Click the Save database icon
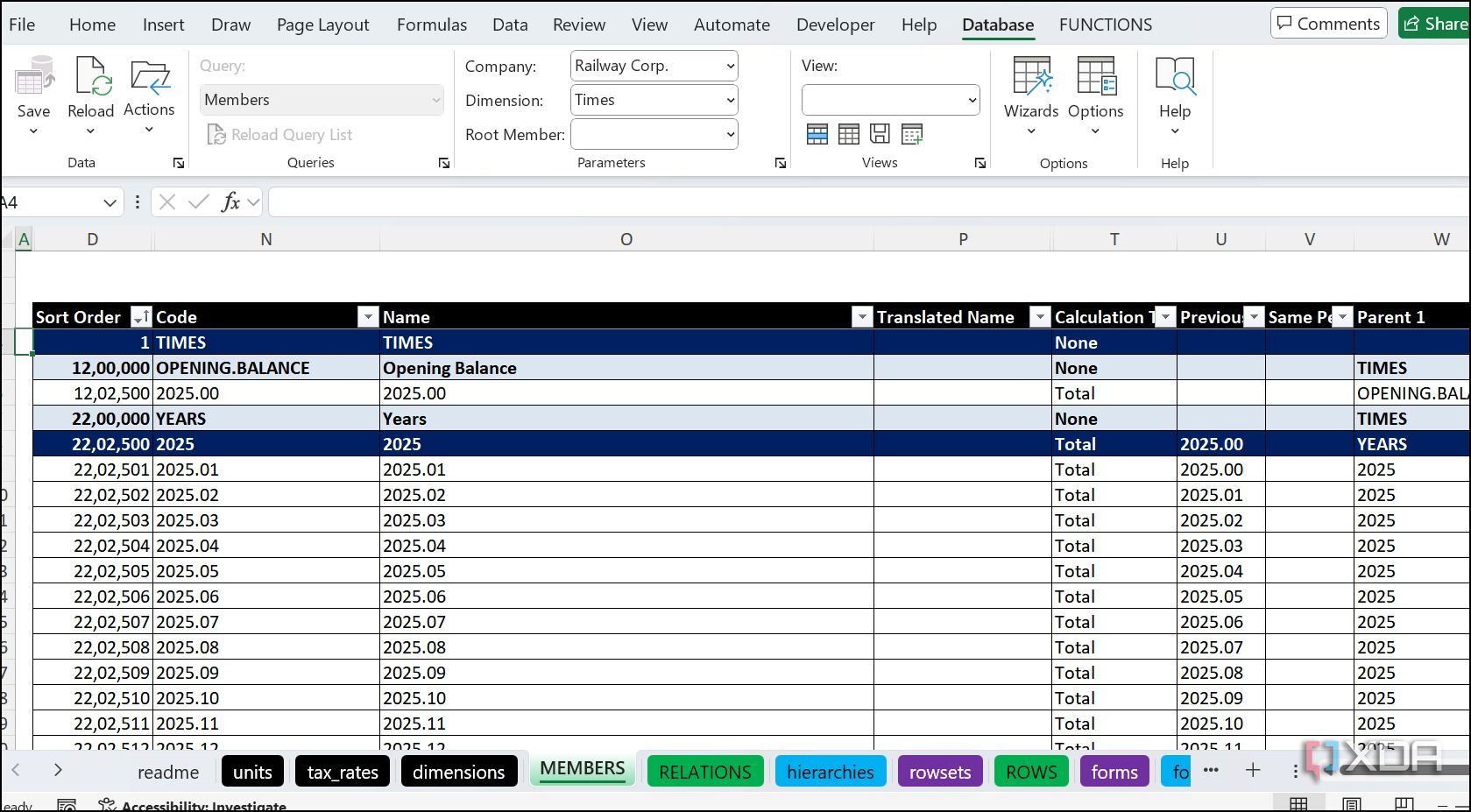This screenshot has width=1471, height=812. click(33, 77)
